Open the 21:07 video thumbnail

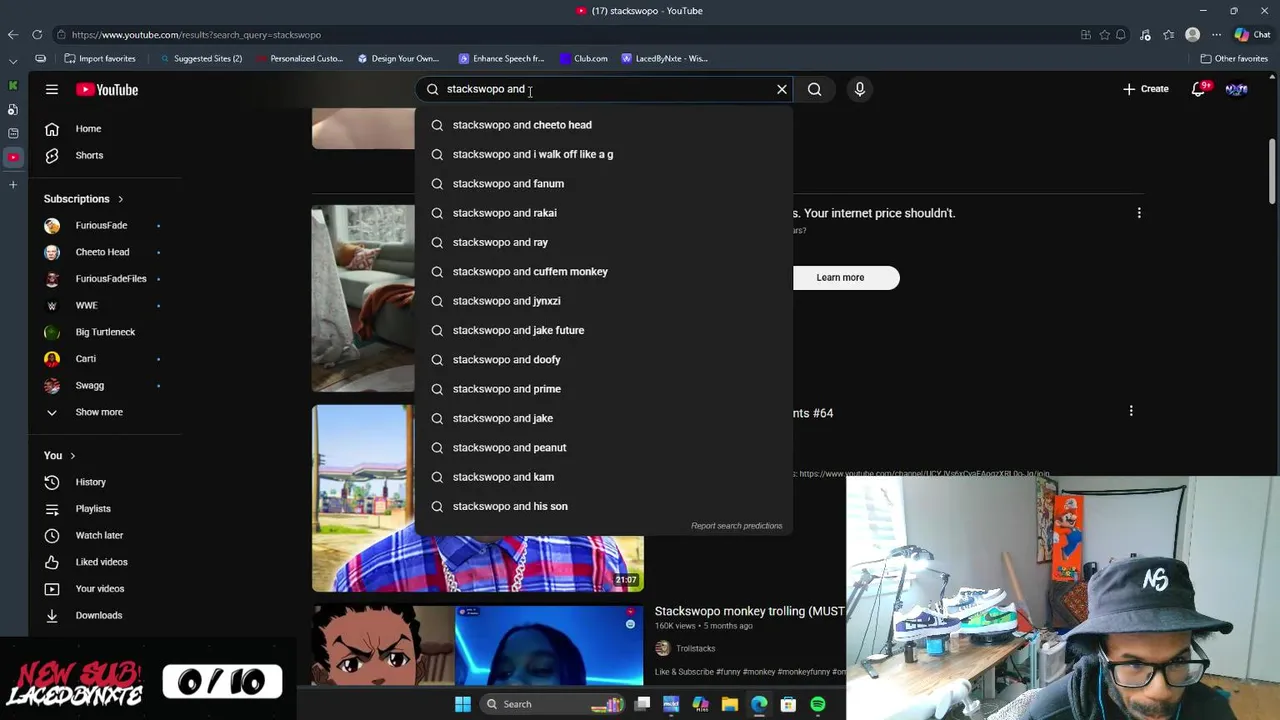pos(478,498)
